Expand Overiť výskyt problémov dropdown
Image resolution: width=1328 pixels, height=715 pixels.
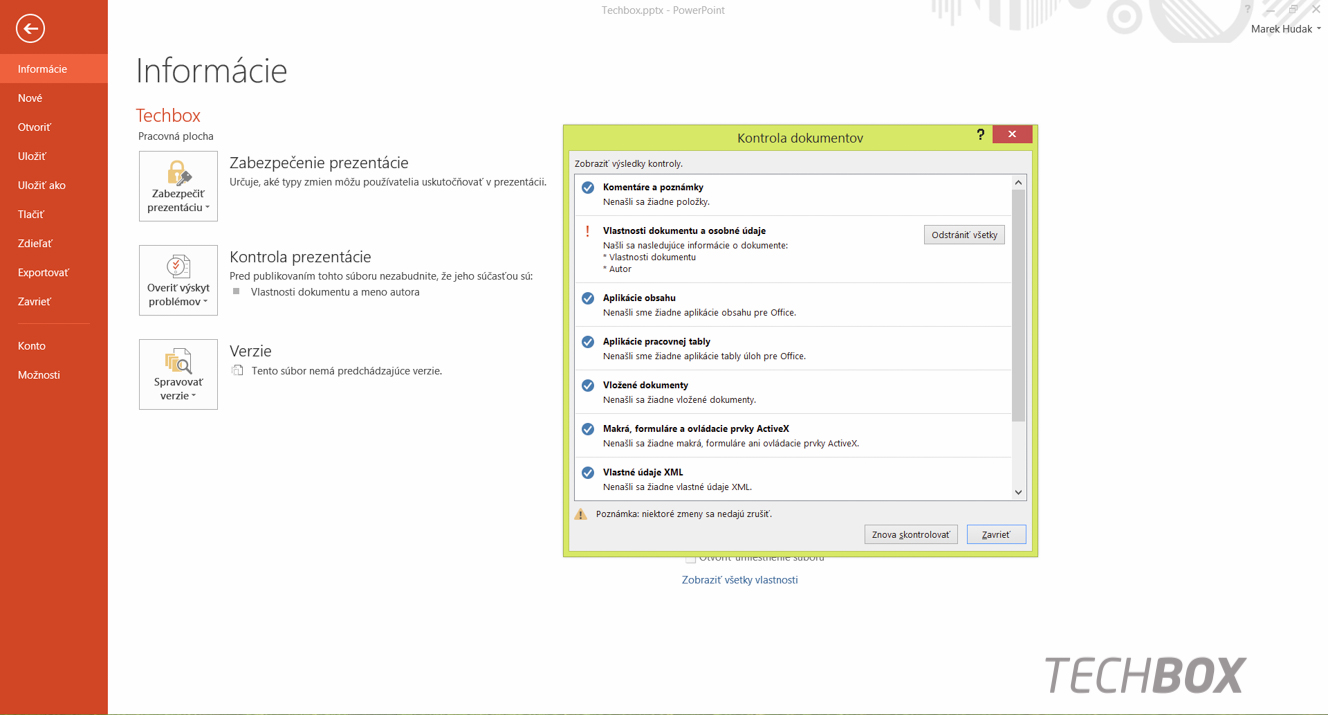coord(178,280)
